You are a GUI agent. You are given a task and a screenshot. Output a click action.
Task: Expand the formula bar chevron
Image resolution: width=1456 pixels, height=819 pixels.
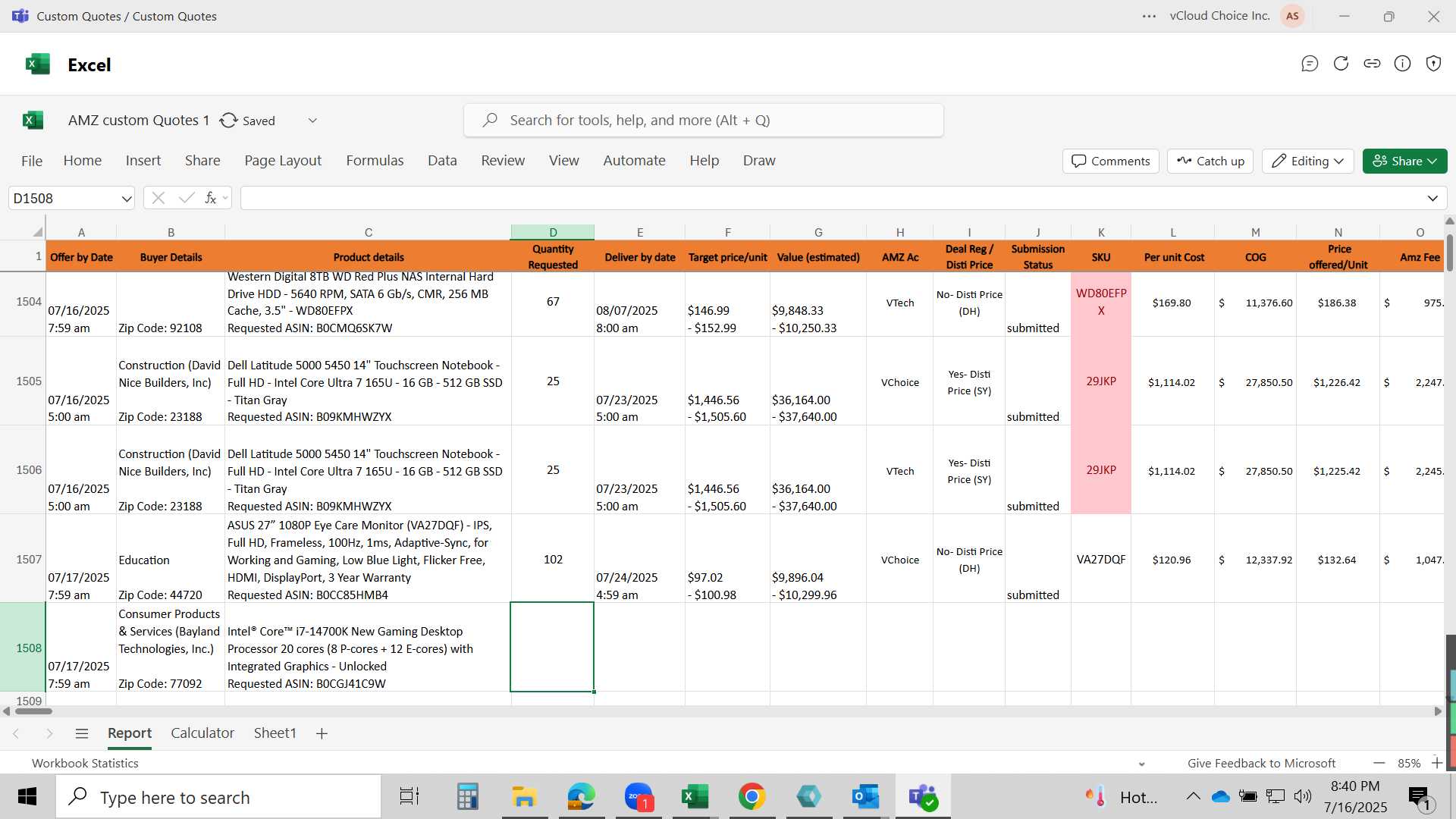[1432, 199]
